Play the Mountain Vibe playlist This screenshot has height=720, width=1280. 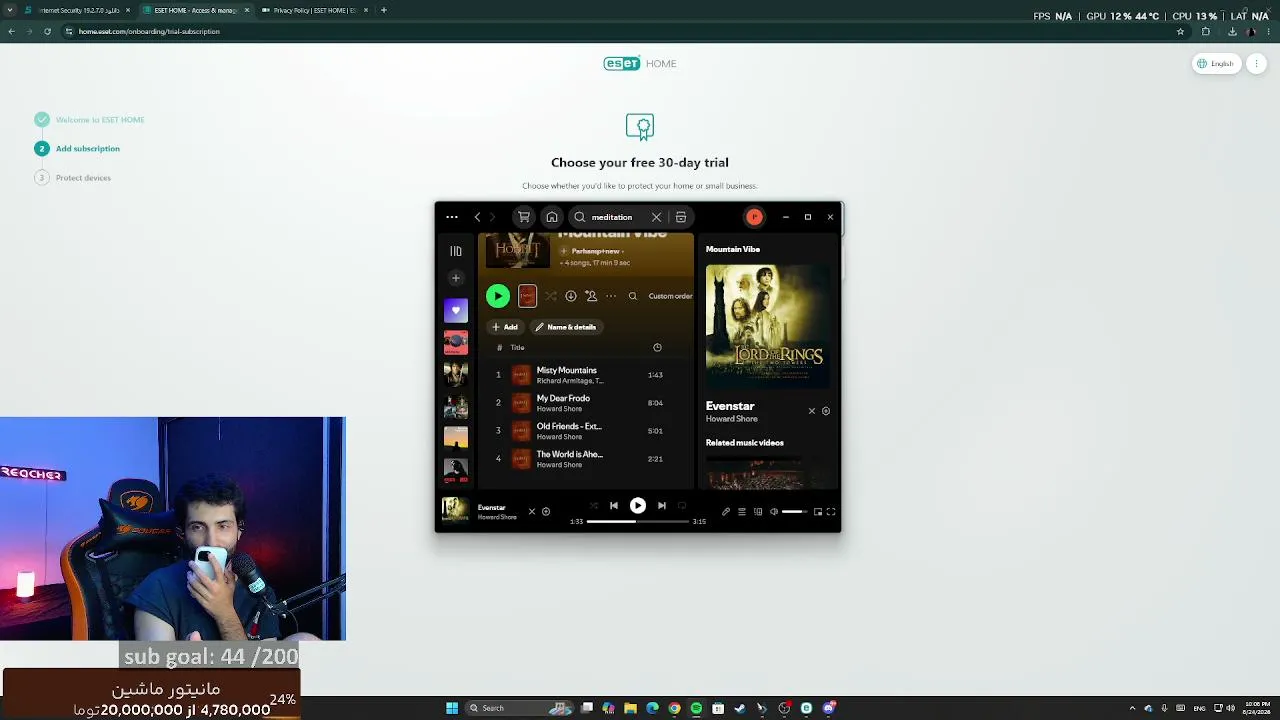pyautogui.click(x=498, y=296)
